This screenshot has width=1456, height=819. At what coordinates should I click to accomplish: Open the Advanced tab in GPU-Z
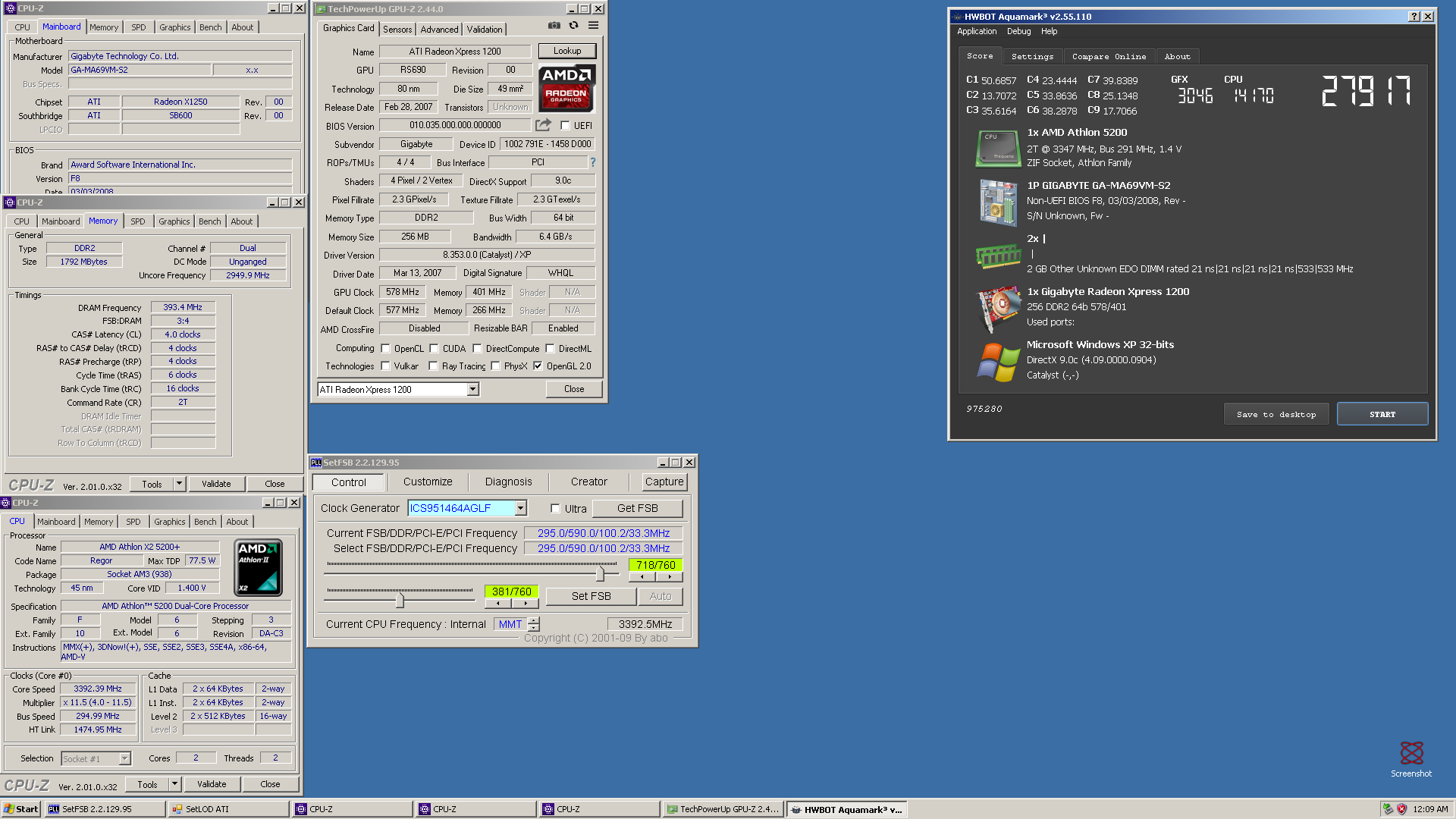[440, 30]
